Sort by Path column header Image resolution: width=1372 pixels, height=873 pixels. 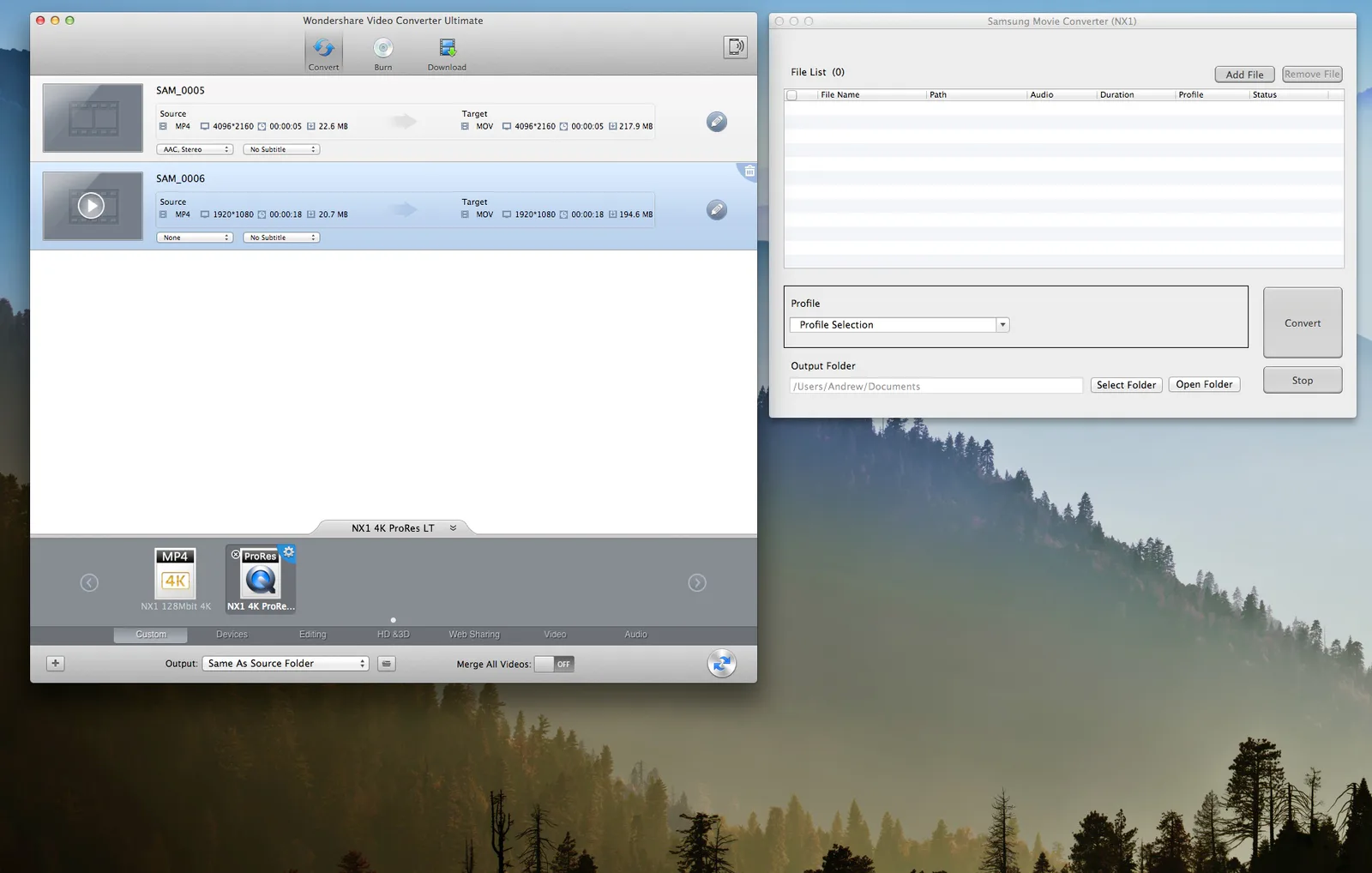coord(976,95)
